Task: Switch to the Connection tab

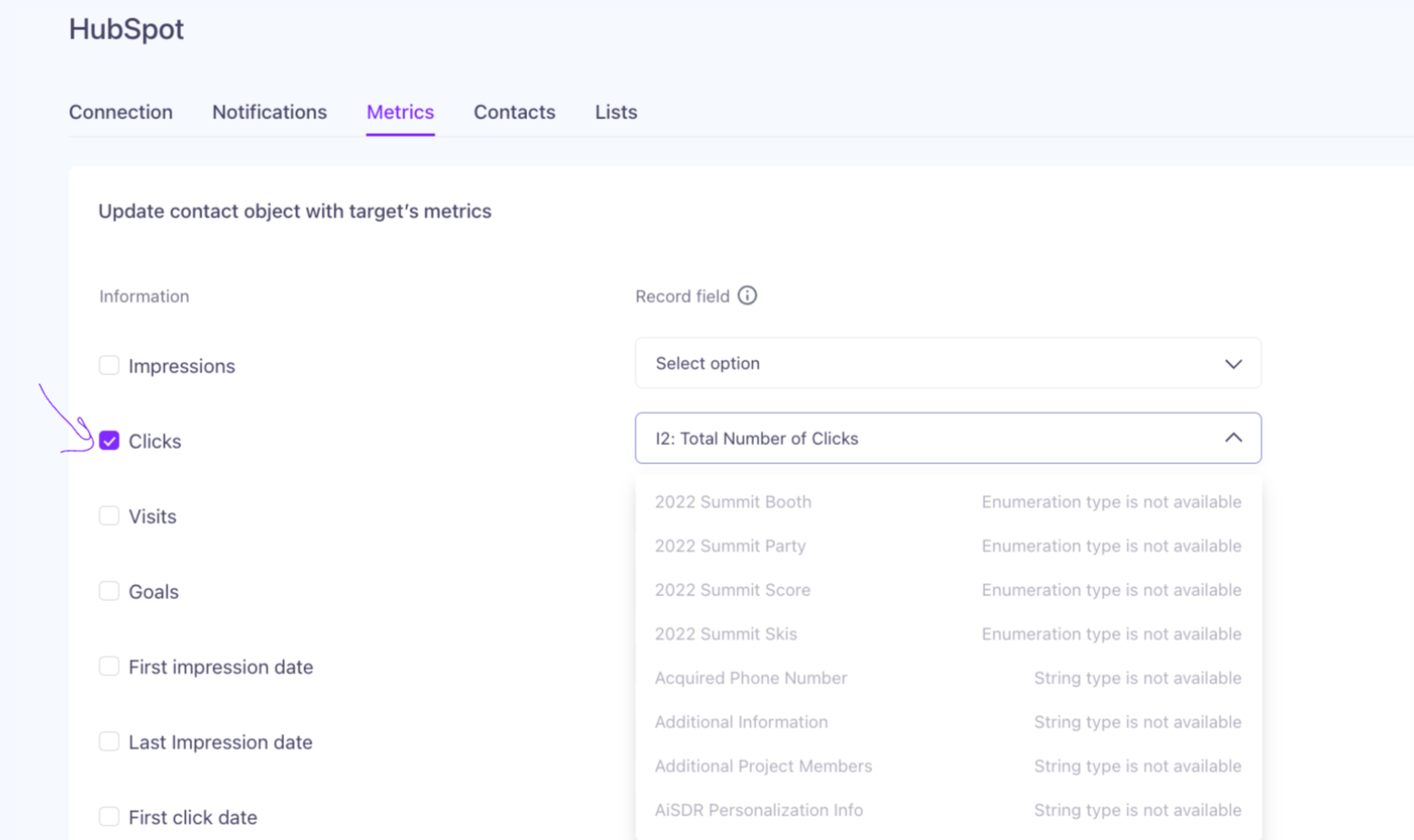Action: pos(121,112)
